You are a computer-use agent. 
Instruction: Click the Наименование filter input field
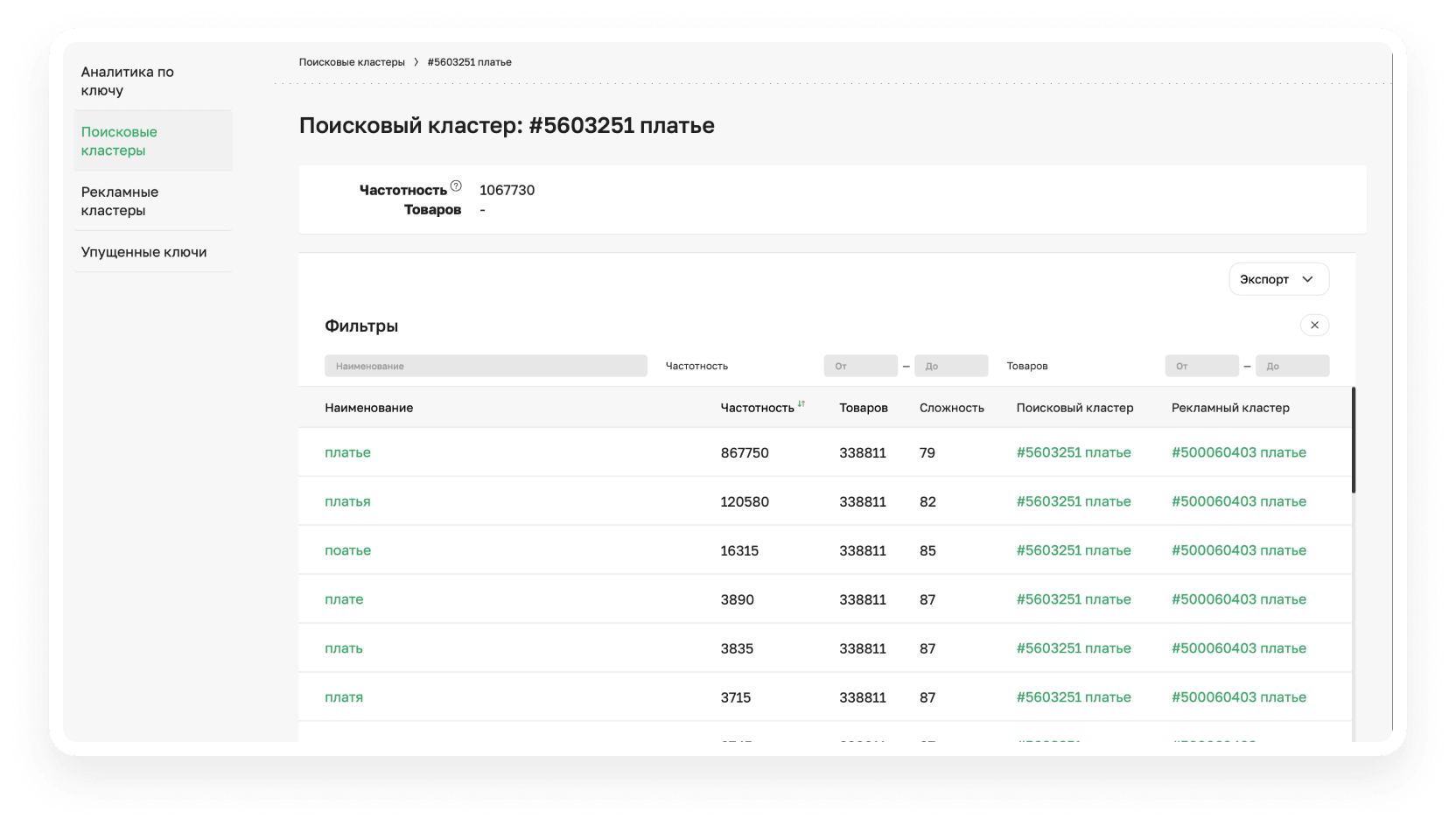click(486, 366)
